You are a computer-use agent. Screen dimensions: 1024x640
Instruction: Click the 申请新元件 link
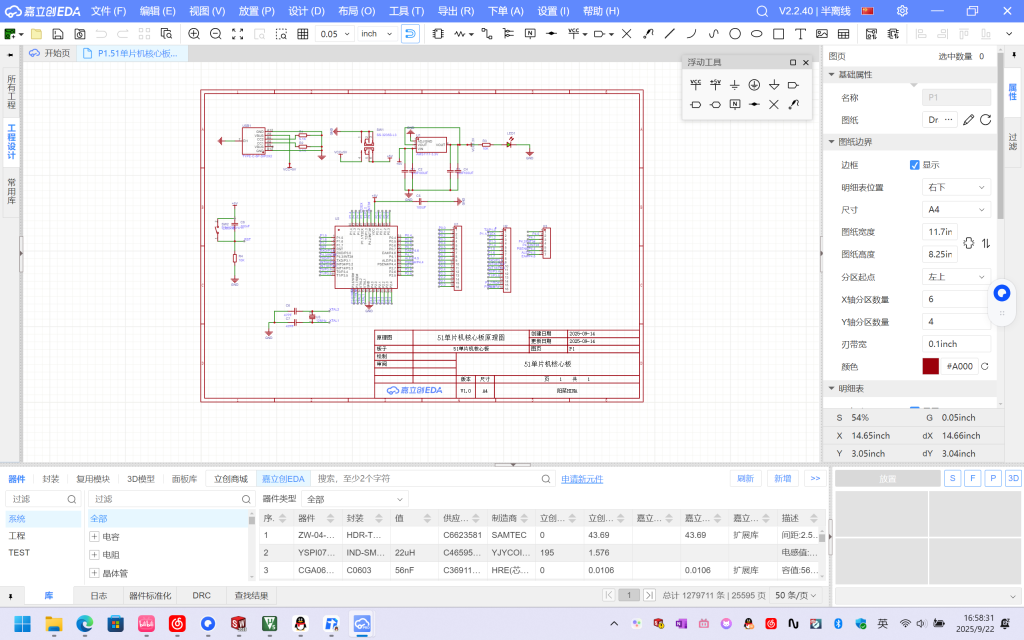tap(582, 479)
